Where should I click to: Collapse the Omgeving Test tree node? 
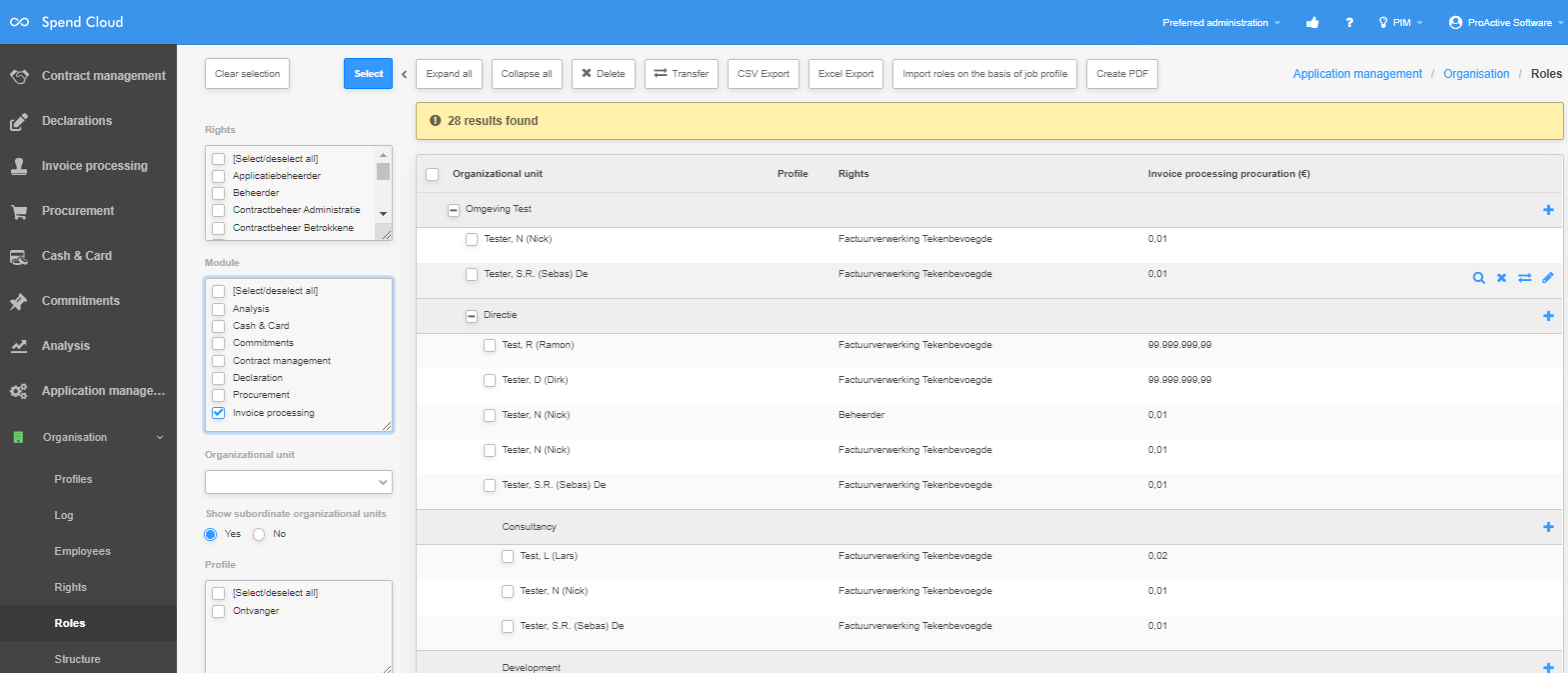[x=454, y=210]
